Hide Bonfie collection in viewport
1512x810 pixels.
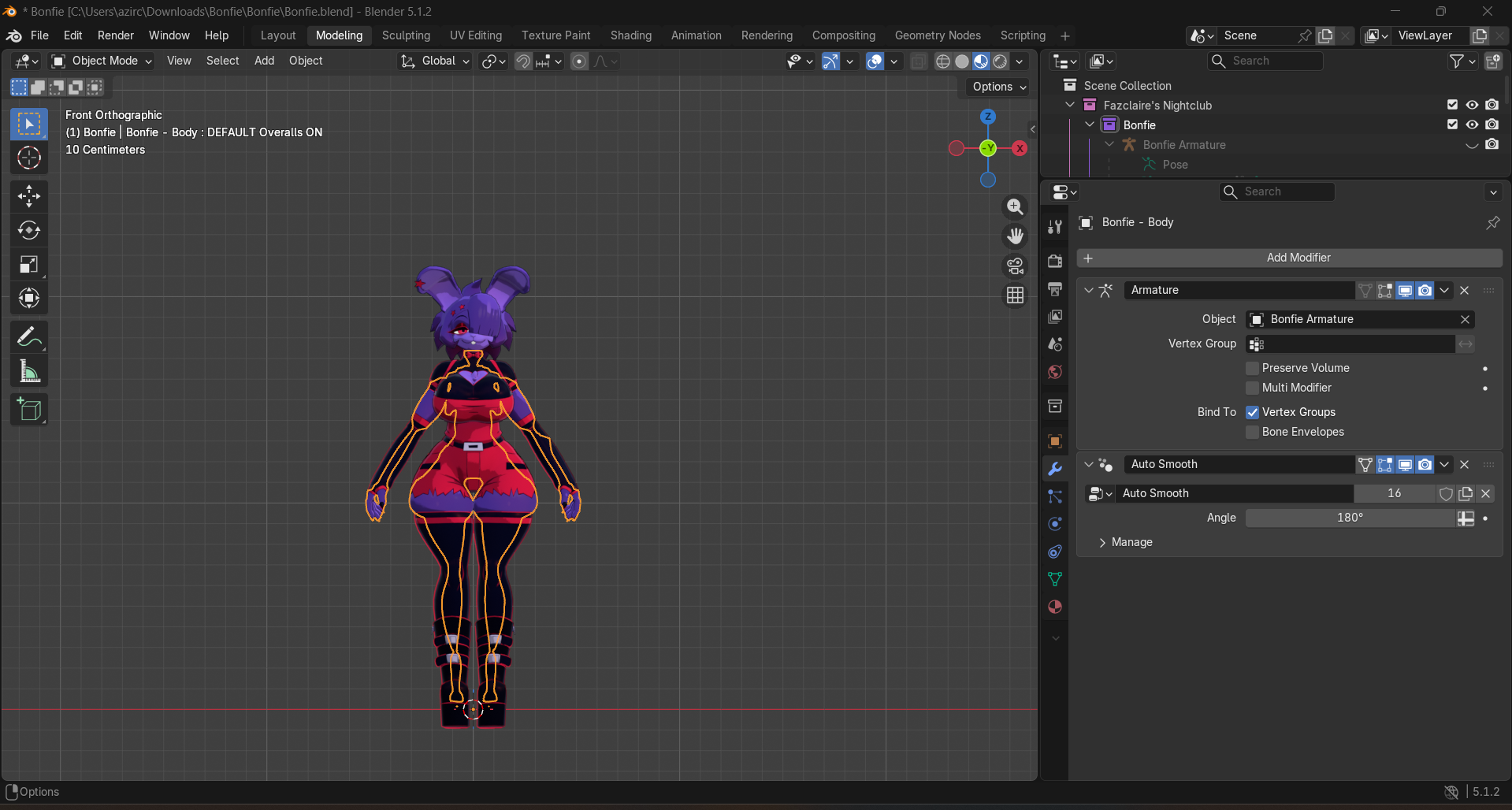coord(1472,124)
